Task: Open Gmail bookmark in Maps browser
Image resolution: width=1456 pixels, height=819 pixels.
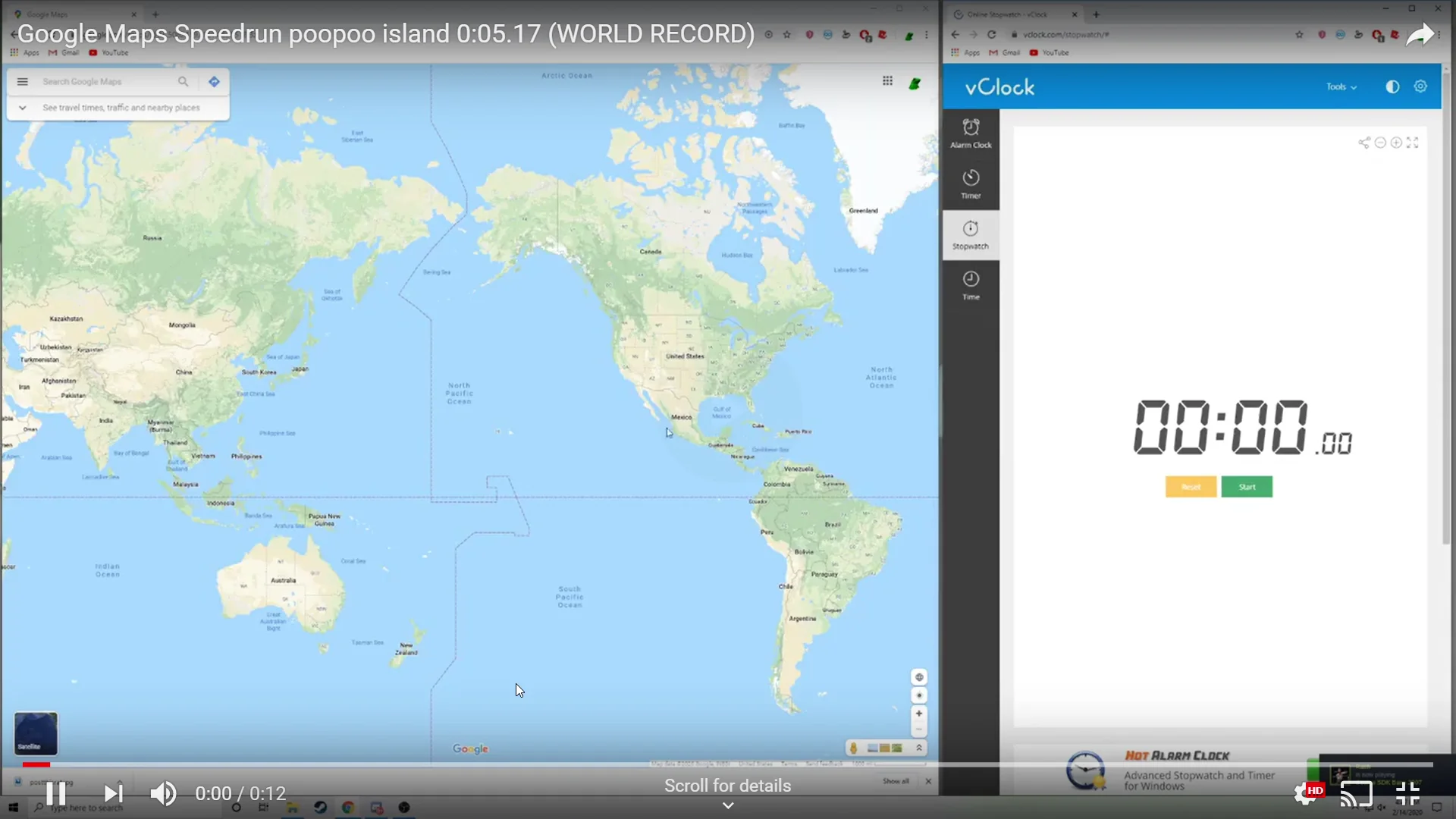Action: 64,53
